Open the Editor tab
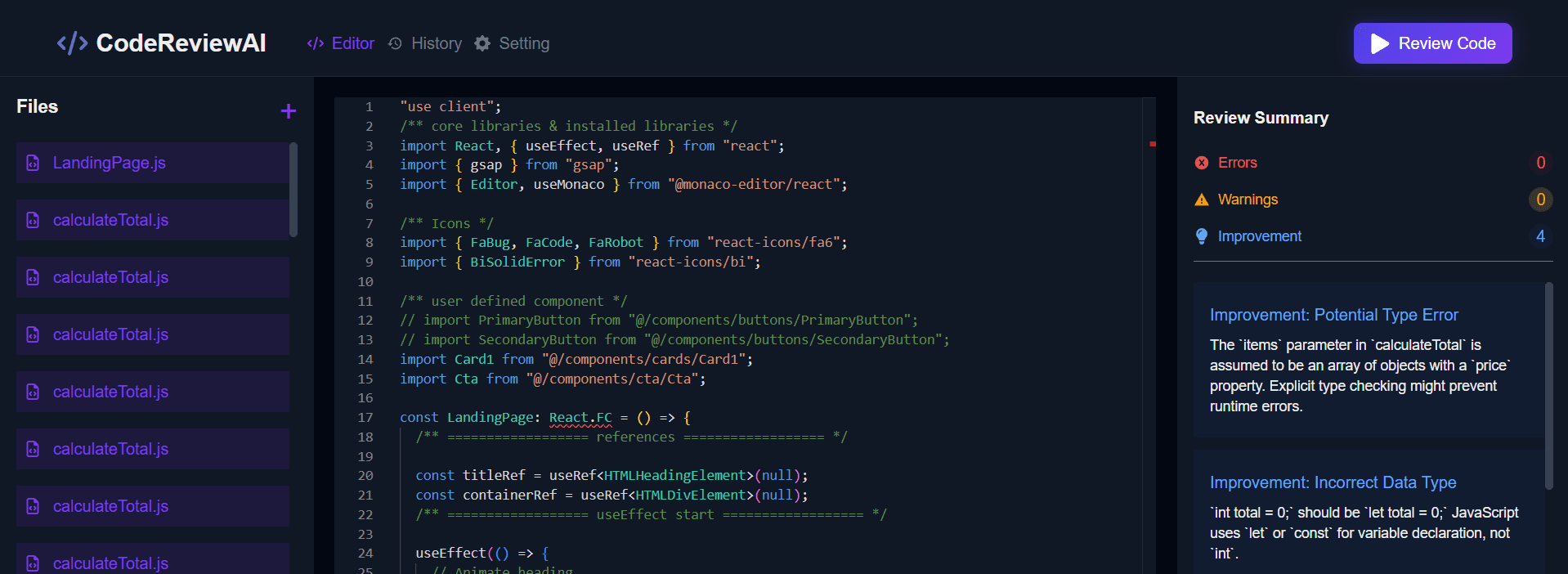1568x574 pixels. point(352,43)
